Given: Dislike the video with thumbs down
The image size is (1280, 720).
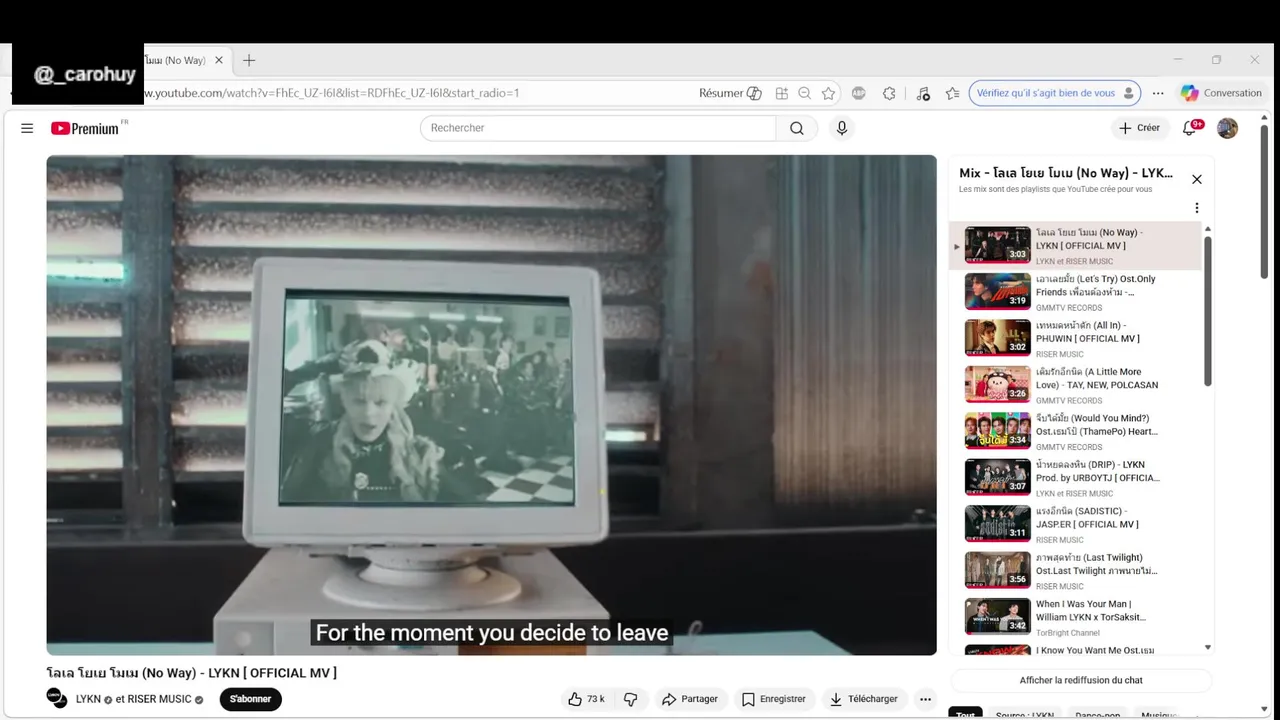Looking at the screenshot, I should tap(630, 699).
